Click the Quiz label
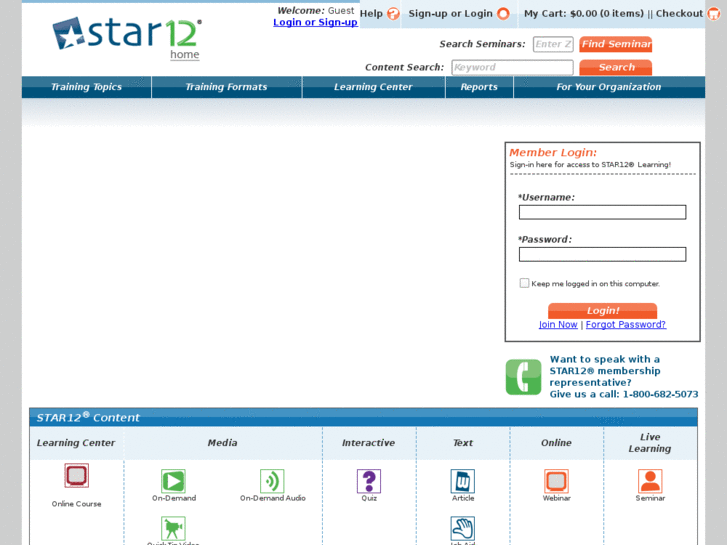The height and width of the screenshot is (545, 727). click(x=369, y=498)
